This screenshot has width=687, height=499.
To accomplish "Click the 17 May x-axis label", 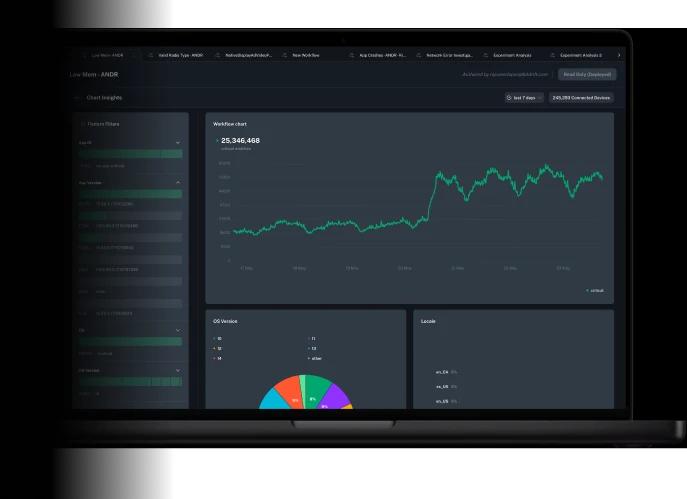I will (x=247, y=268).
